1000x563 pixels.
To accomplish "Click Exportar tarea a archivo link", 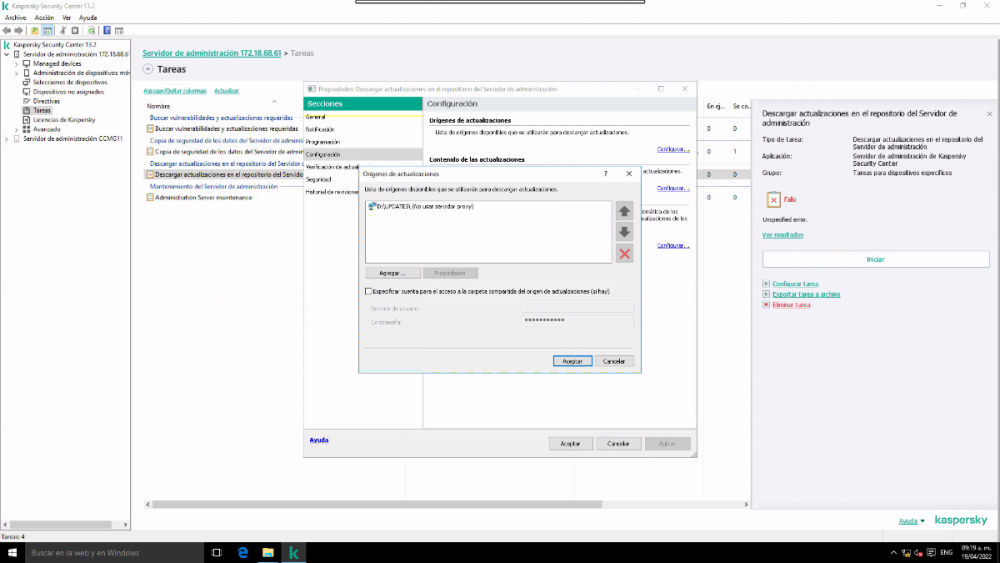I will (806, 295).
